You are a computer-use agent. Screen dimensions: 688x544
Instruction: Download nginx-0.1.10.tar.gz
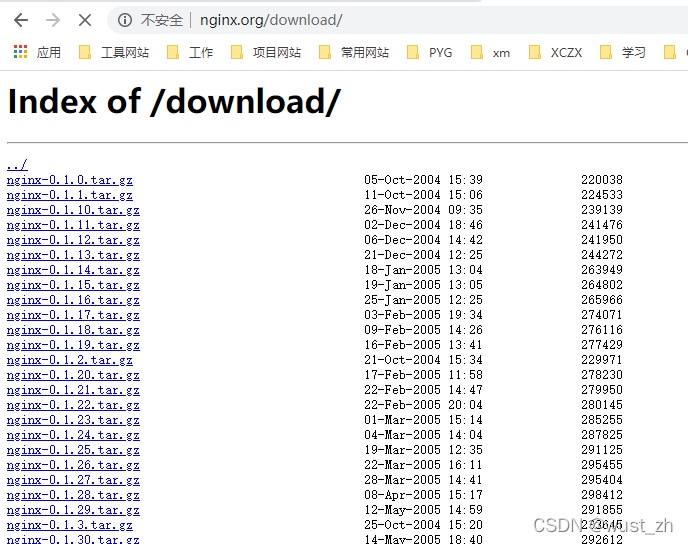tap(73, 210)
